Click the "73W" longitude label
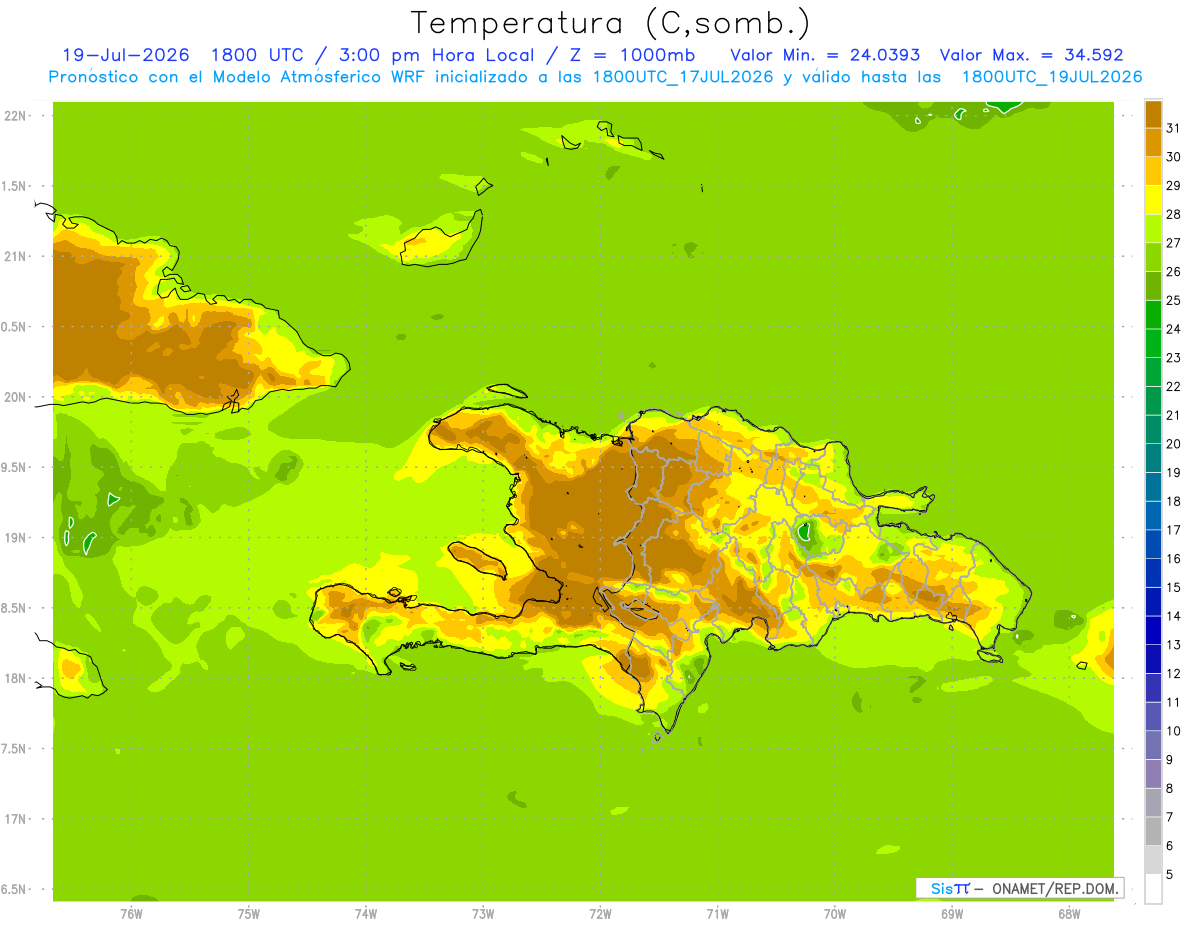The height and width of the screenshot is (927, 1200). click(483, 914)
